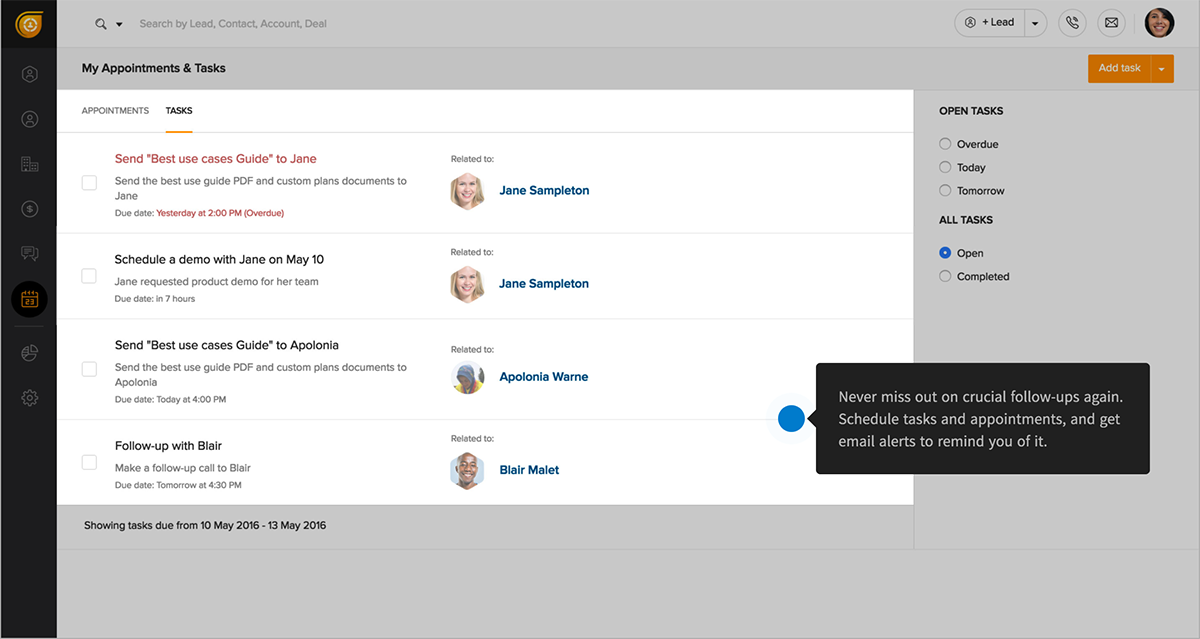
Task: Click the Add task button
Action: (x=1119, y=69)
